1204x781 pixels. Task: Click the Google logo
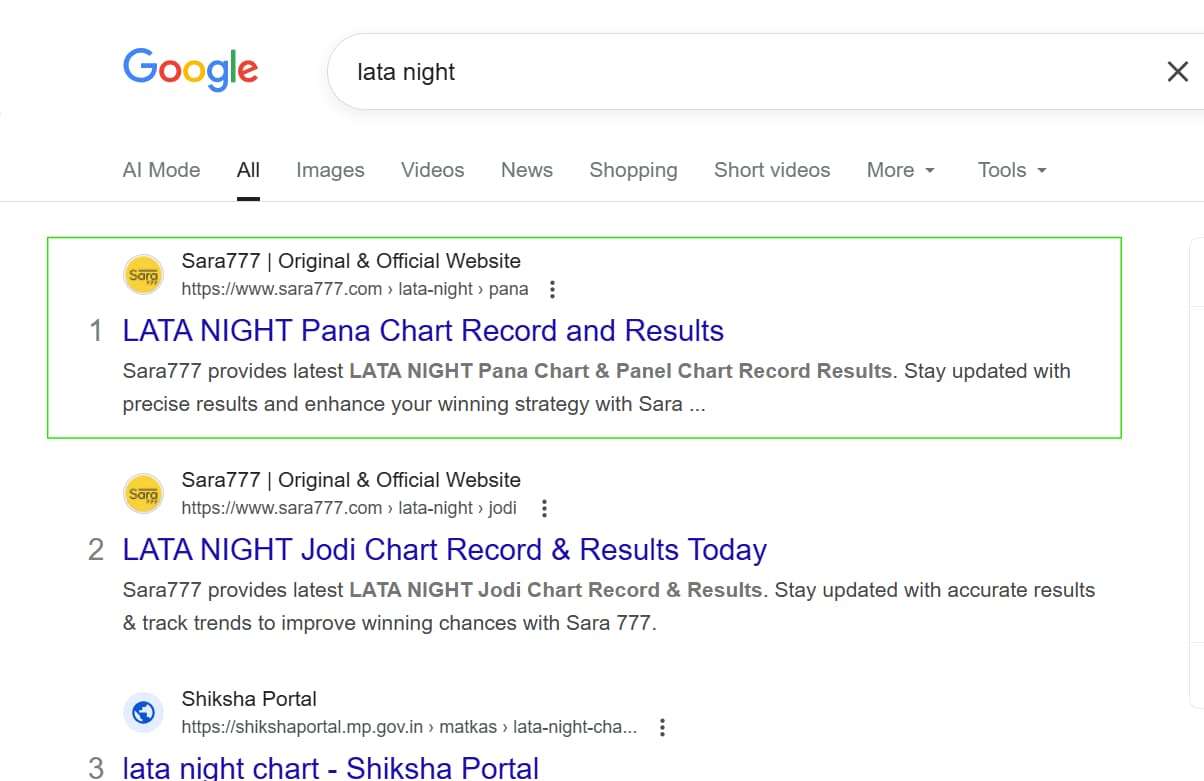click(x=190, y=70)
